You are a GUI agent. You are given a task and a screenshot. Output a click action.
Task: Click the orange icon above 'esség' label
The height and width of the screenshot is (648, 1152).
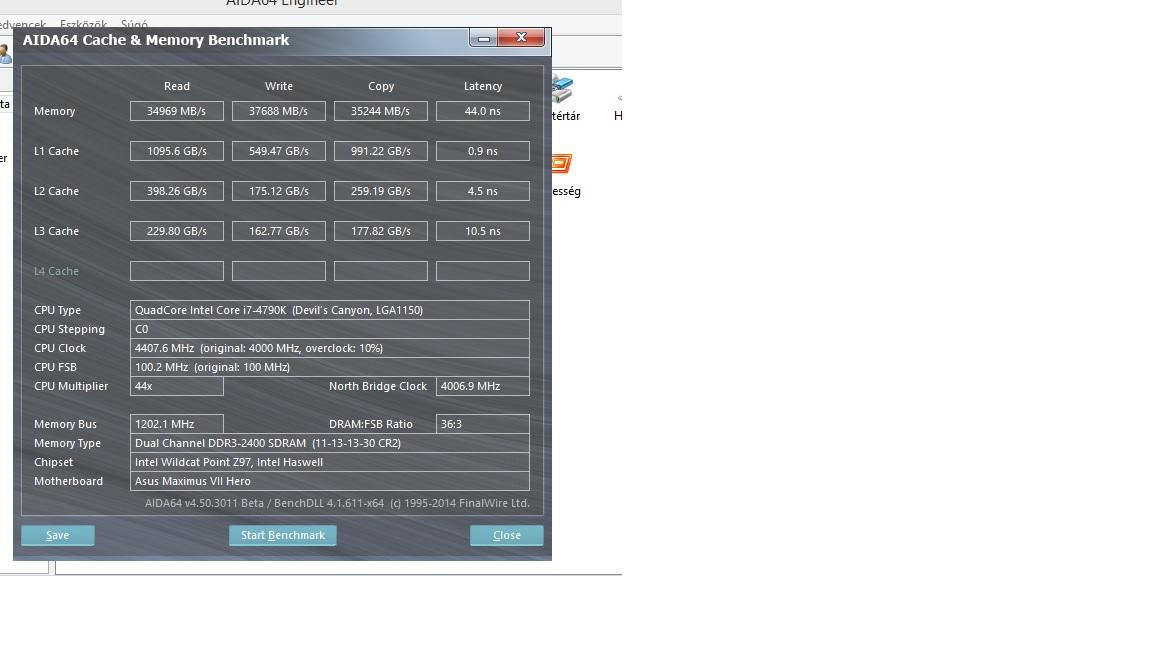click(561, 163)
